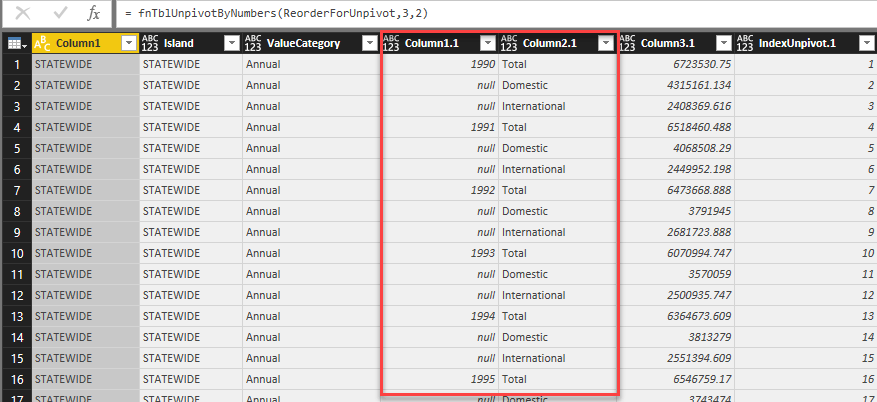Click into the formula bar text
877x402 pixels.
276,12
